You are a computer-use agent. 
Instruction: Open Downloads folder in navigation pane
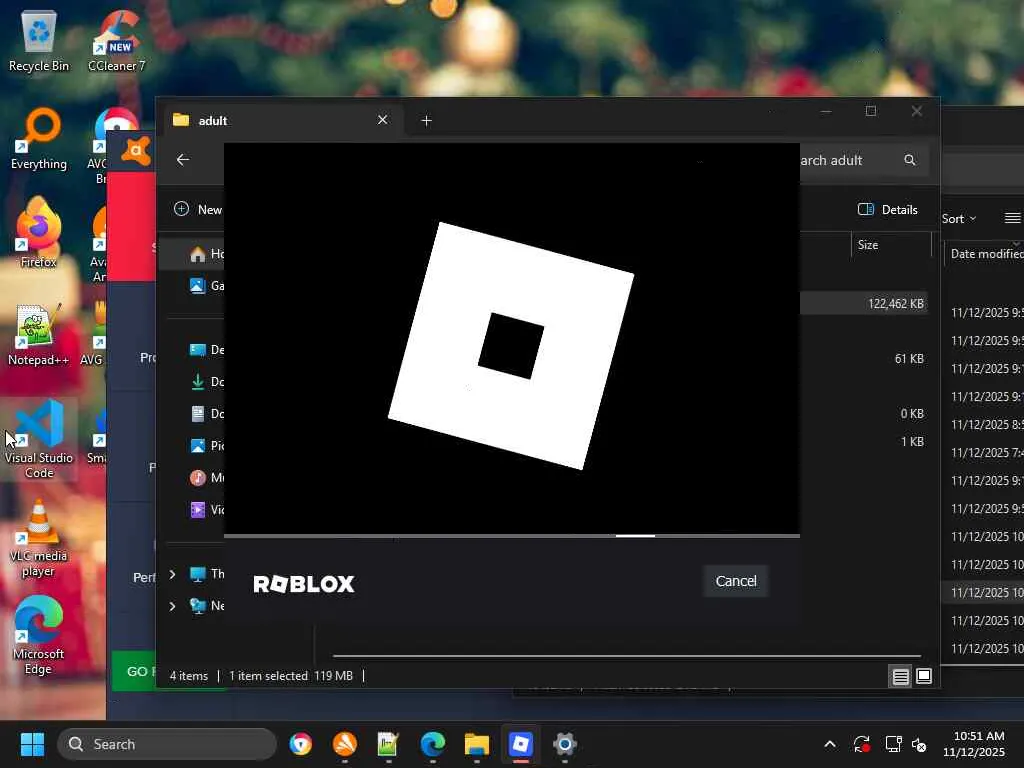206,381
